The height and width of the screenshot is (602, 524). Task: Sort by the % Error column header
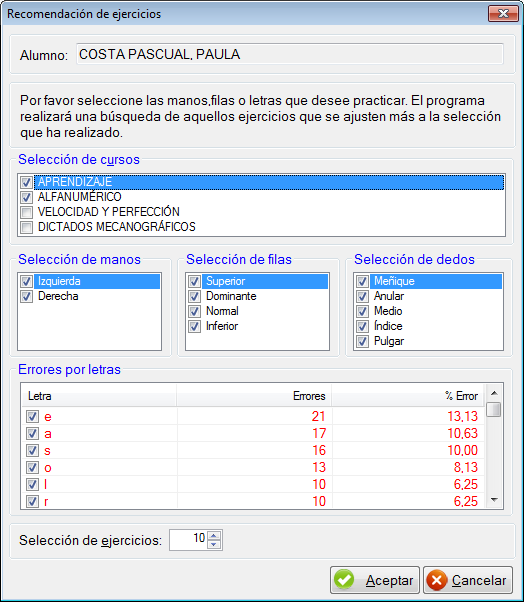pyautogui.click(x=408, y=396)
